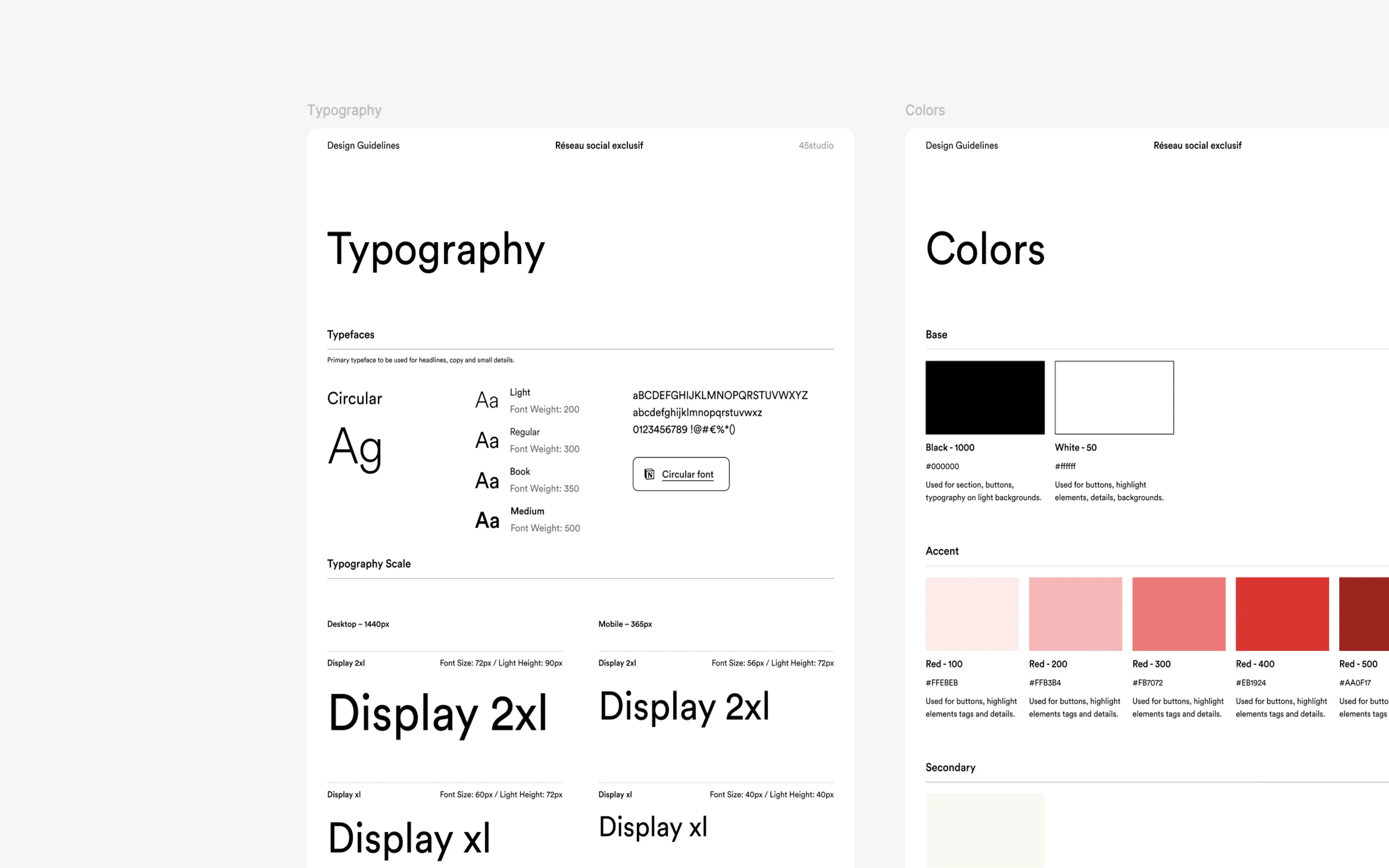This screenshot has width=1389, height=868.
Task: Click Réseau social exclusif in Typography frame
Action: (x=599, y=146)
